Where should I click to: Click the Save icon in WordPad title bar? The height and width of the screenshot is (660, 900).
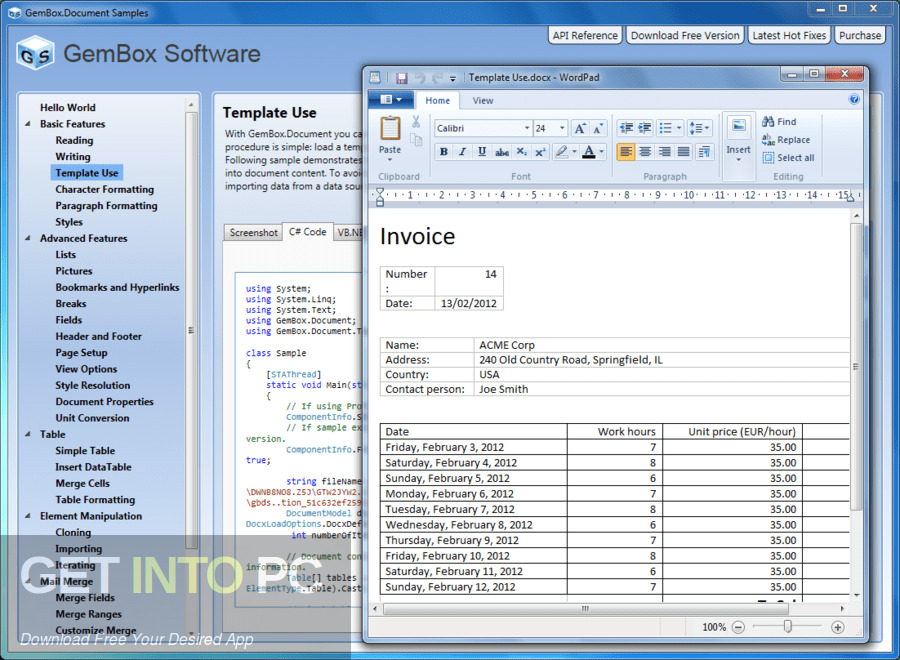click(401, 77)
